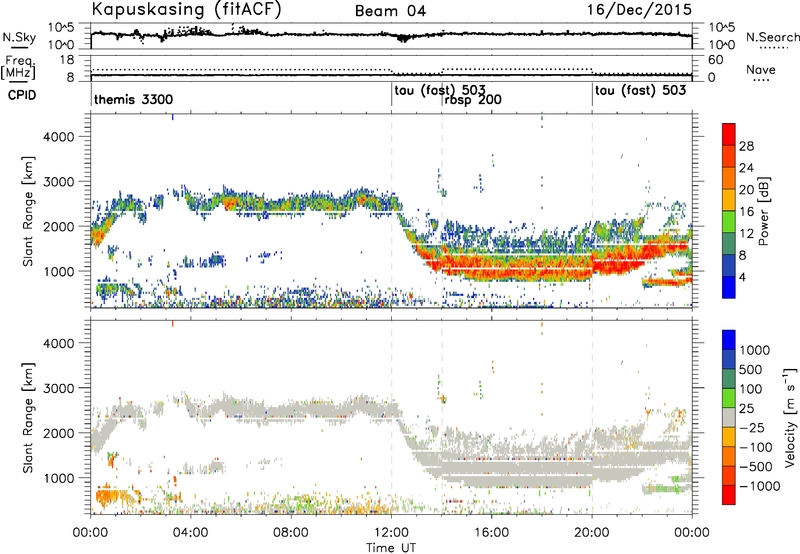Select the Slant Range [km] label of power panel
The width and height of the screenshot is (800, 554).
tap(28, 211)
